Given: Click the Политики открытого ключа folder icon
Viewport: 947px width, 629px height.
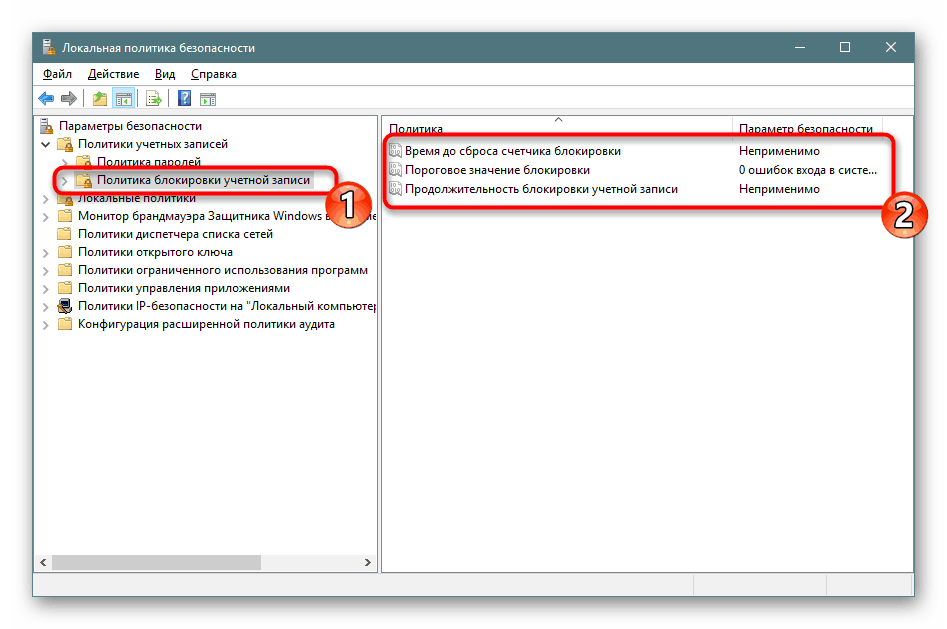Looking at the screenshot, I should (65, 251).
